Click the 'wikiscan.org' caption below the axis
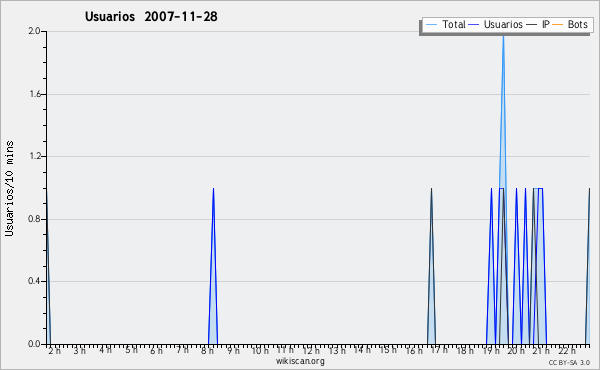Image resolution: width=600 pixels, height=370 pixels. tap(300, 361)
